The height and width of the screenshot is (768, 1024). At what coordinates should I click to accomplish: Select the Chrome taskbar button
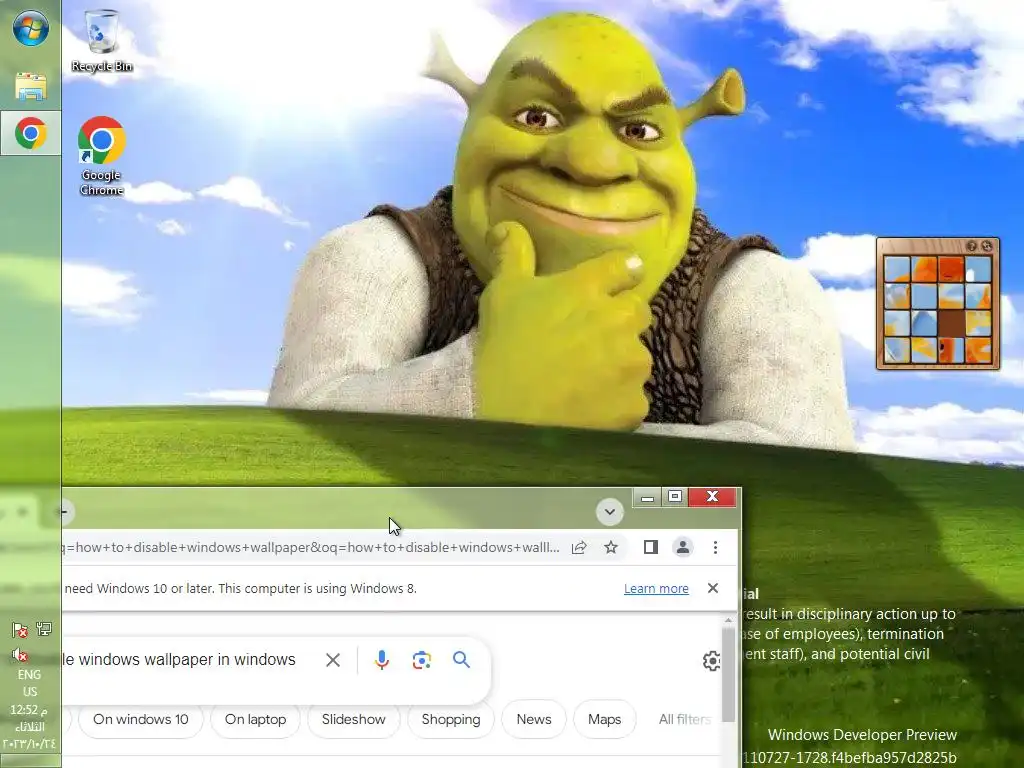click(30, 133)
